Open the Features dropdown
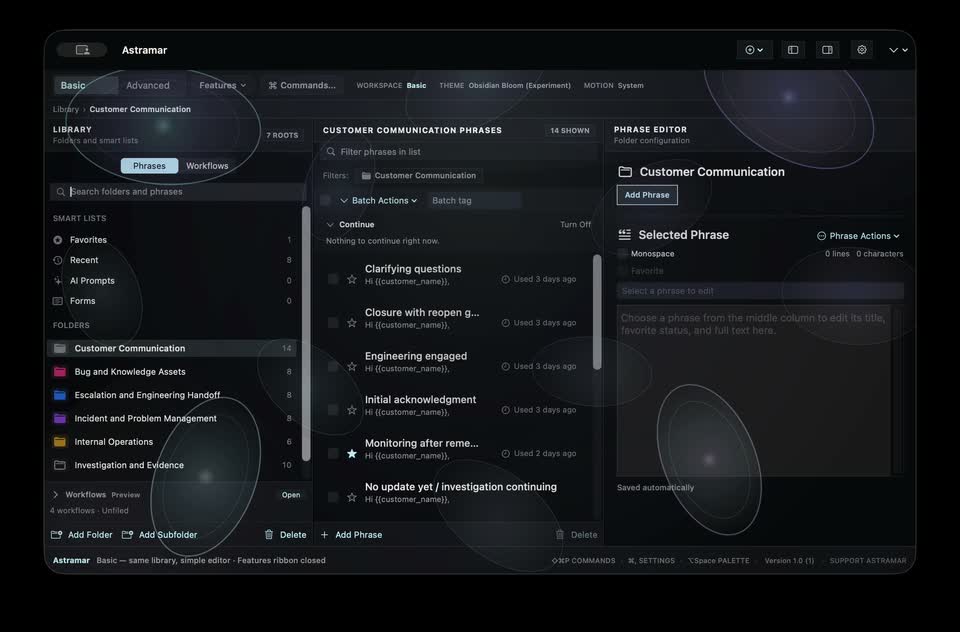 coord(222,86)
